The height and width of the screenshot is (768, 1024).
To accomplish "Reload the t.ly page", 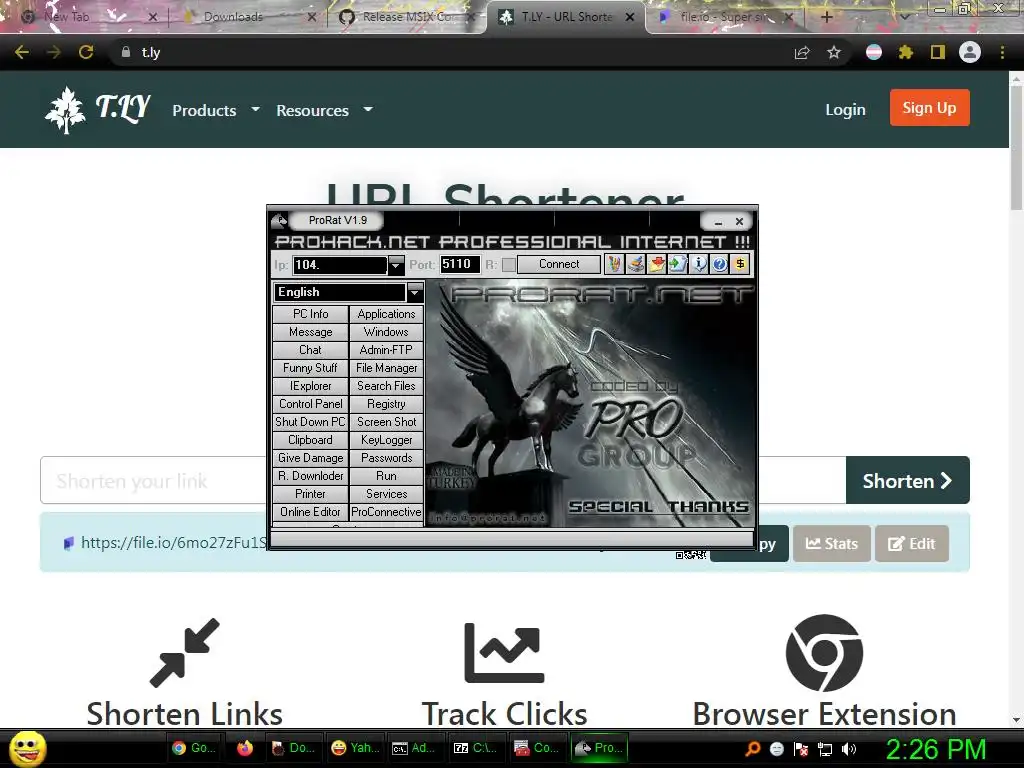I will point(86,52).
